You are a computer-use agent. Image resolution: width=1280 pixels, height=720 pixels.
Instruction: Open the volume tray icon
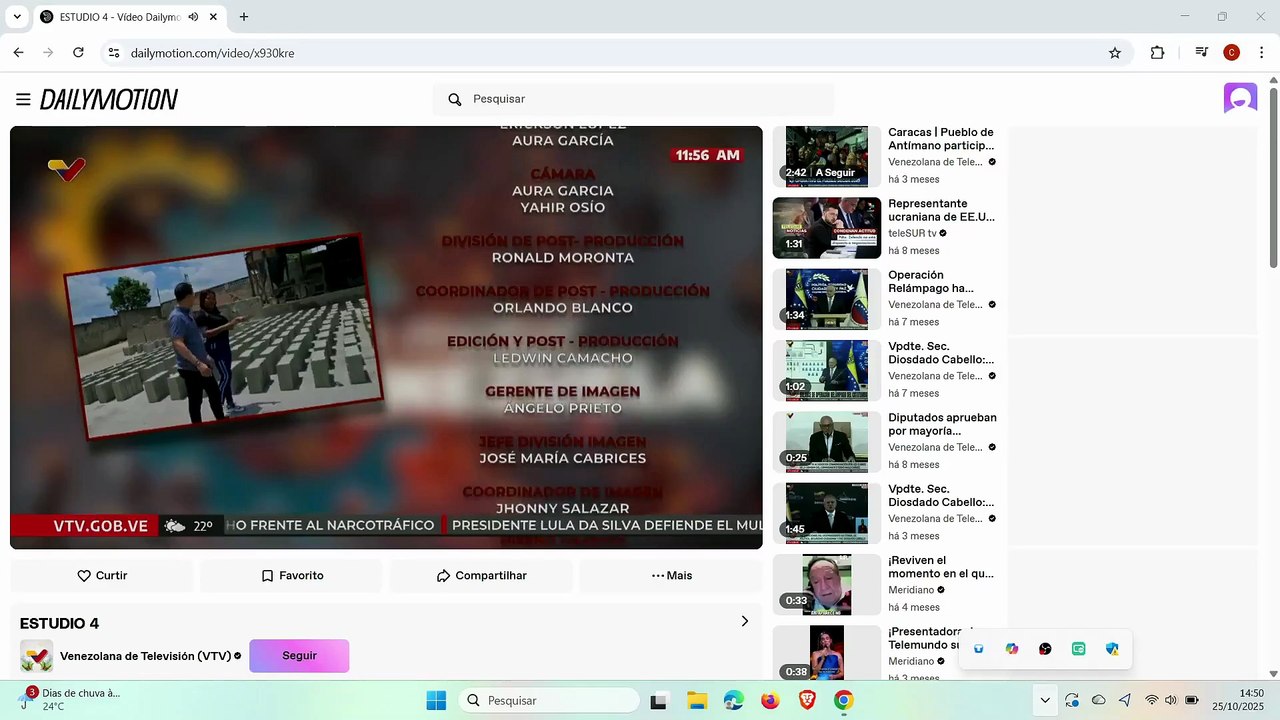point(1170,701)
